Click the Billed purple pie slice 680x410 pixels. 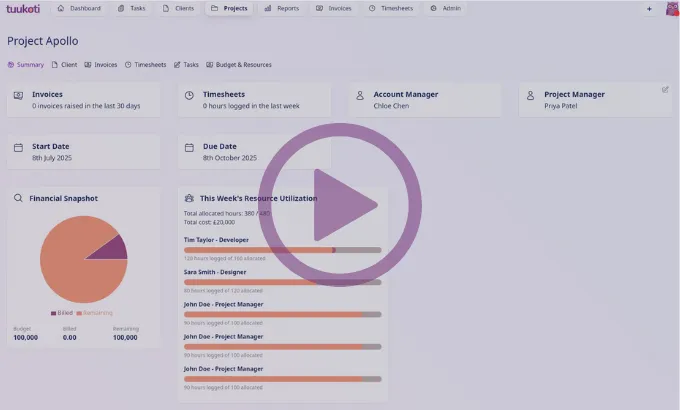click(112, 250)
